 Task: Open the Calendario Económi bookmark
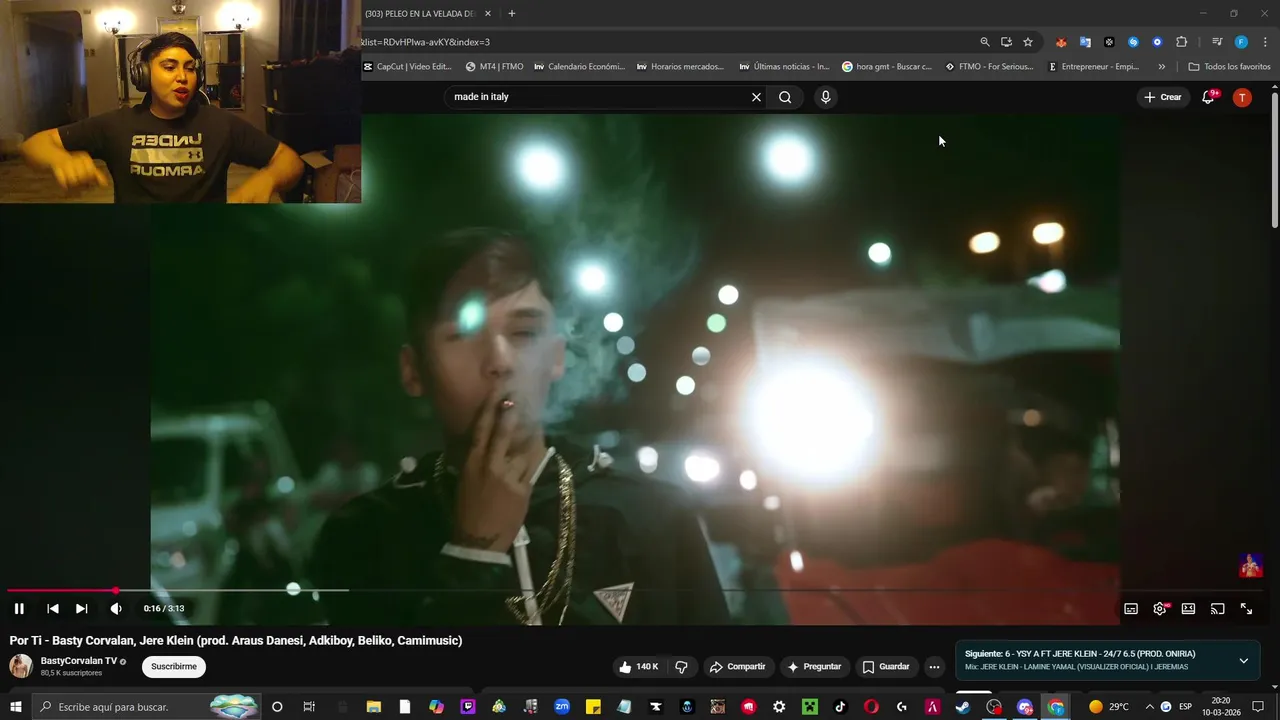coord(580,67)
